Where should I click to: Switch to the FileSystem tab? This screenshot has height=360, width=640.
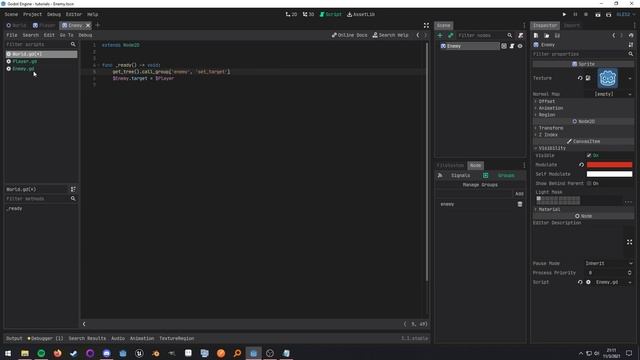click(450, 165)
